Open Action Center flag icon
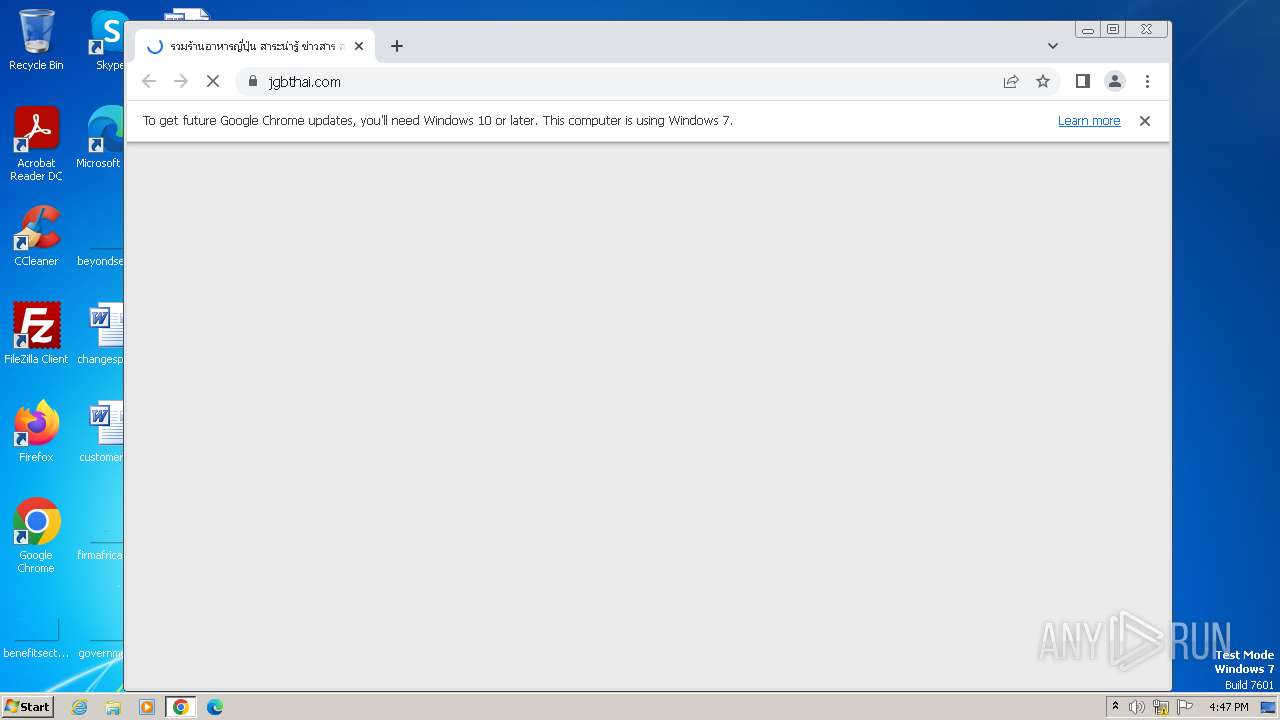The height and width of the screenshot is (720, 1280). pyautogui.click(x=1185, y=707)
